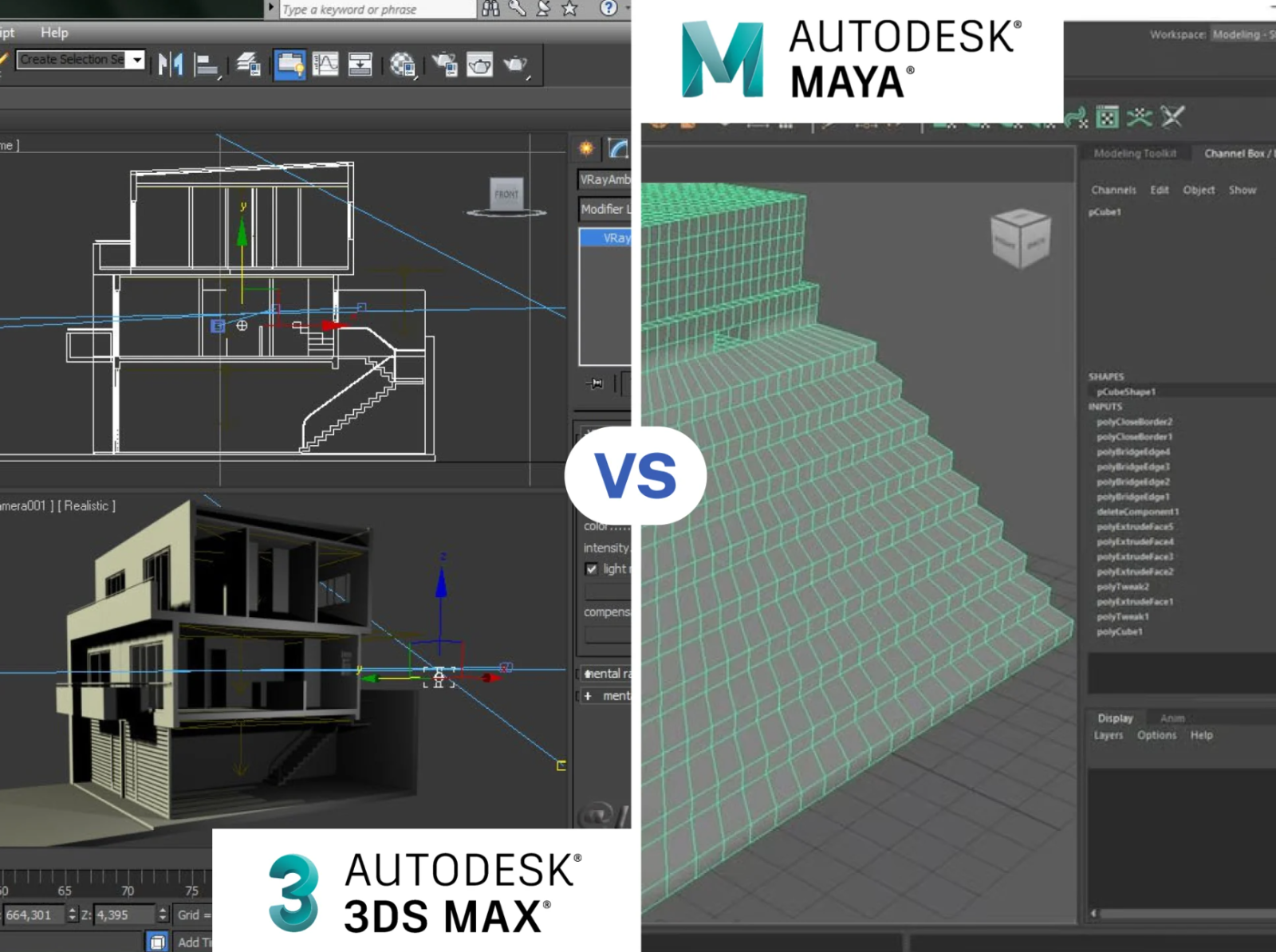Open the Align tool flyout in 3ds Max
Image resolution: width=1276 pixels, height=952 pixels.
(x=207, y=65)
